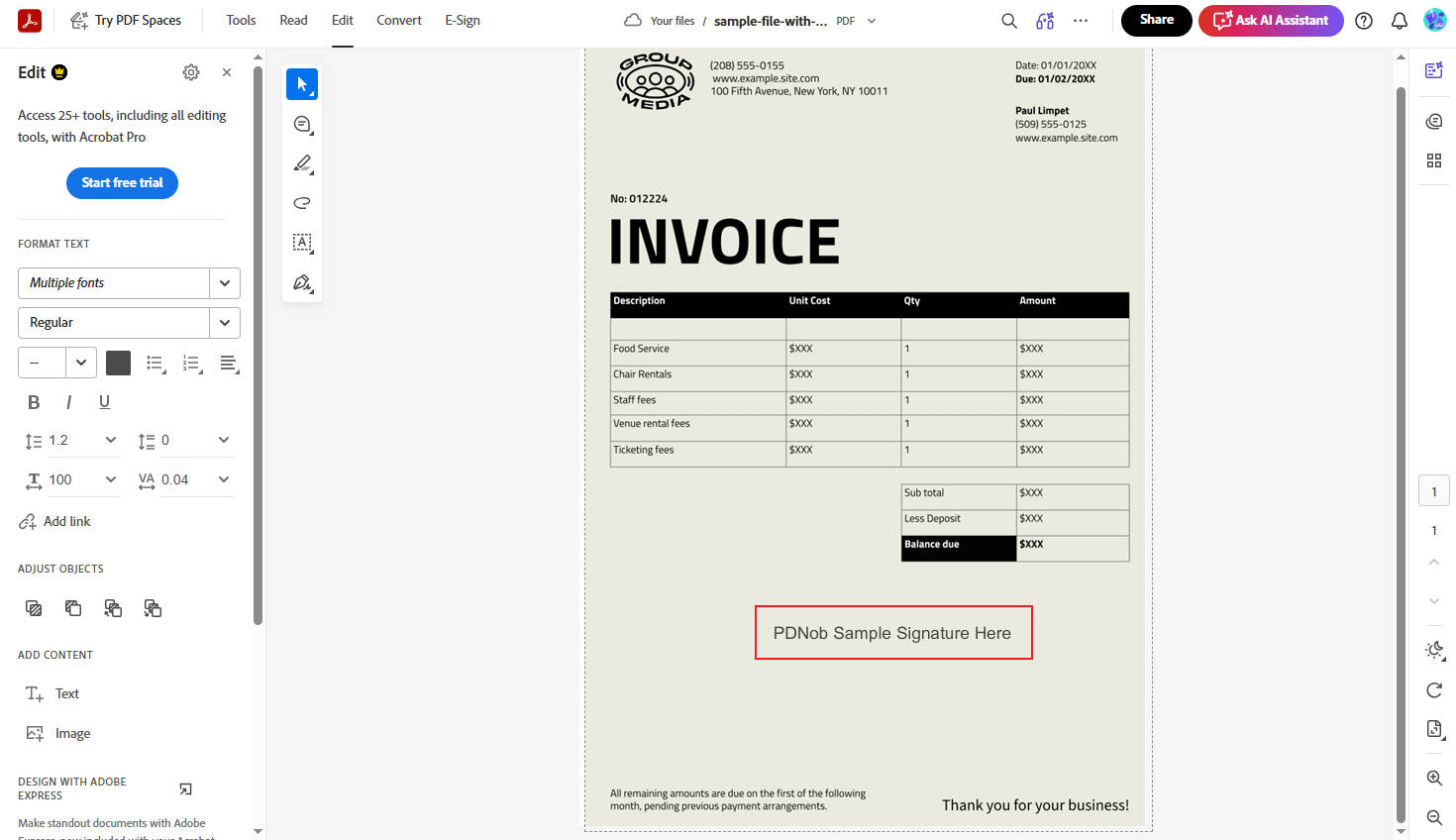Viewport: 1456px width, 840px height.
Task: Open numbered list options
Action: point(192,364)
